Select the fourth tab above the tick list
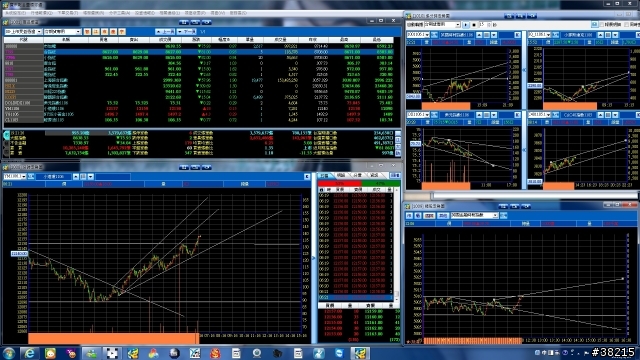The width and height of the screenshot is (640, 360). tap(375, 175)
